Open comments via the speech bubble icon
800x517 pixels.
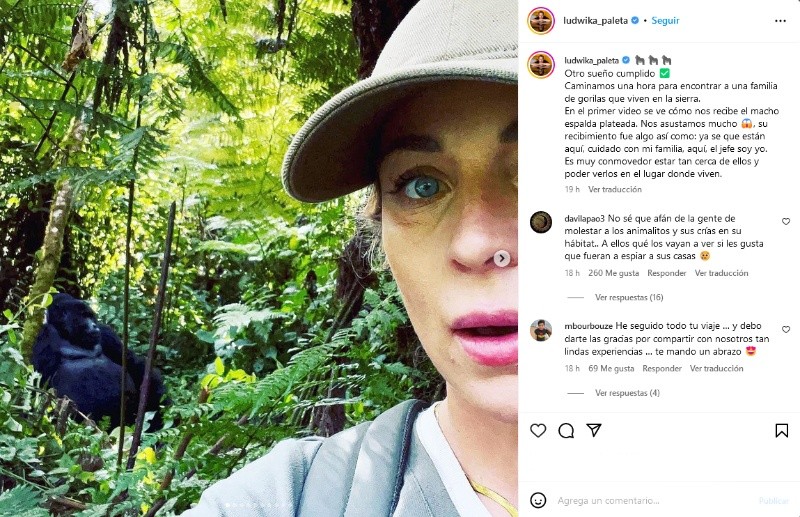tap(566, 430)
